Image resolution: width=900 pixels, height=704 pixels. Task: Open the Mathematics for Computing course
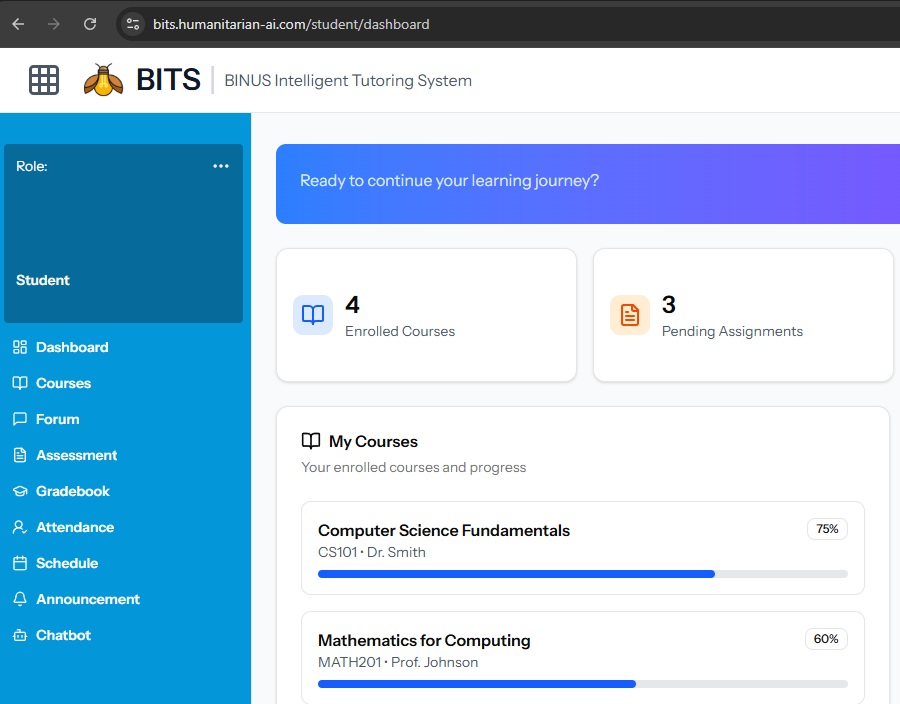point(424,641)
